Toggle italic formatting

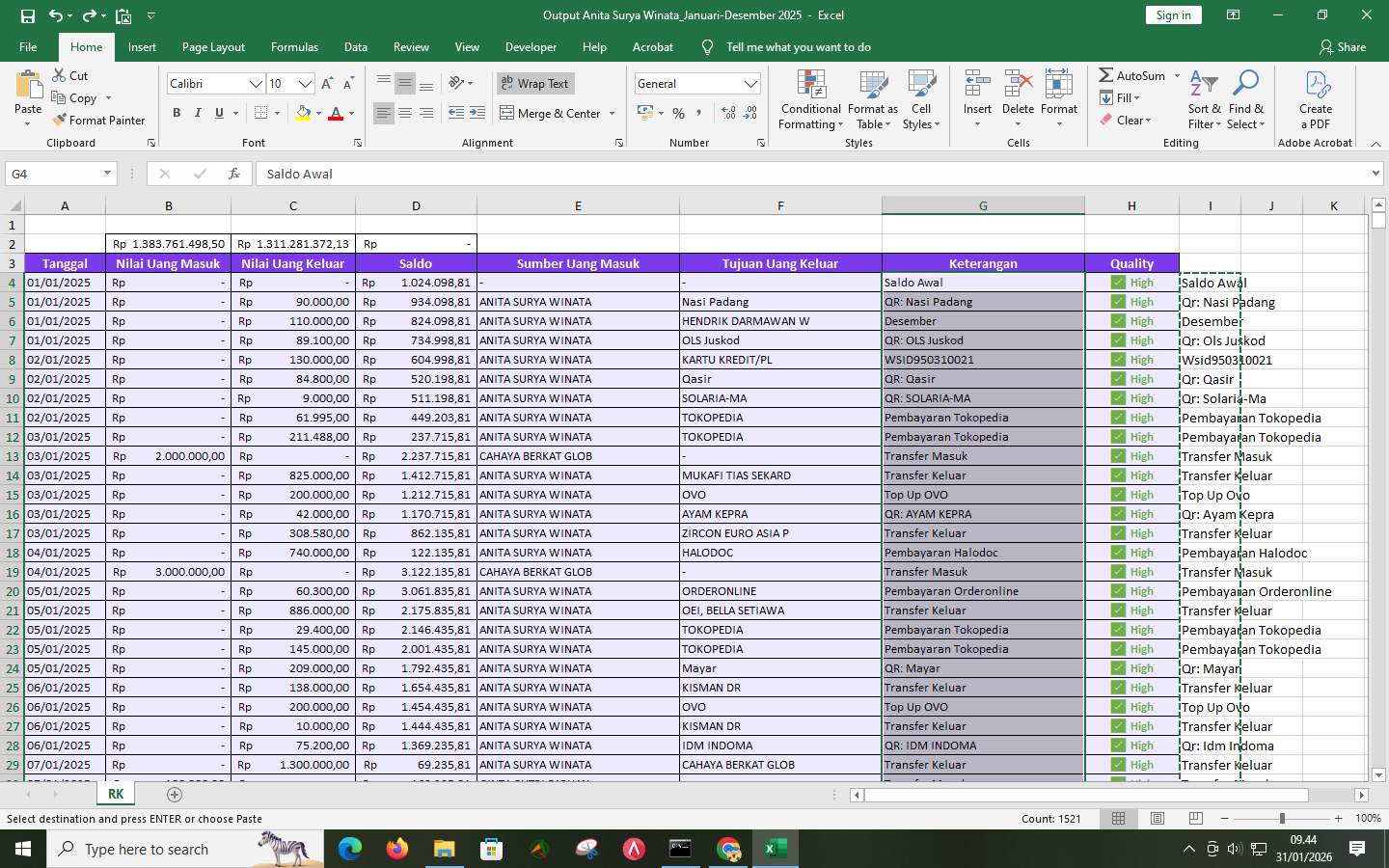click(x=198, y=113)
